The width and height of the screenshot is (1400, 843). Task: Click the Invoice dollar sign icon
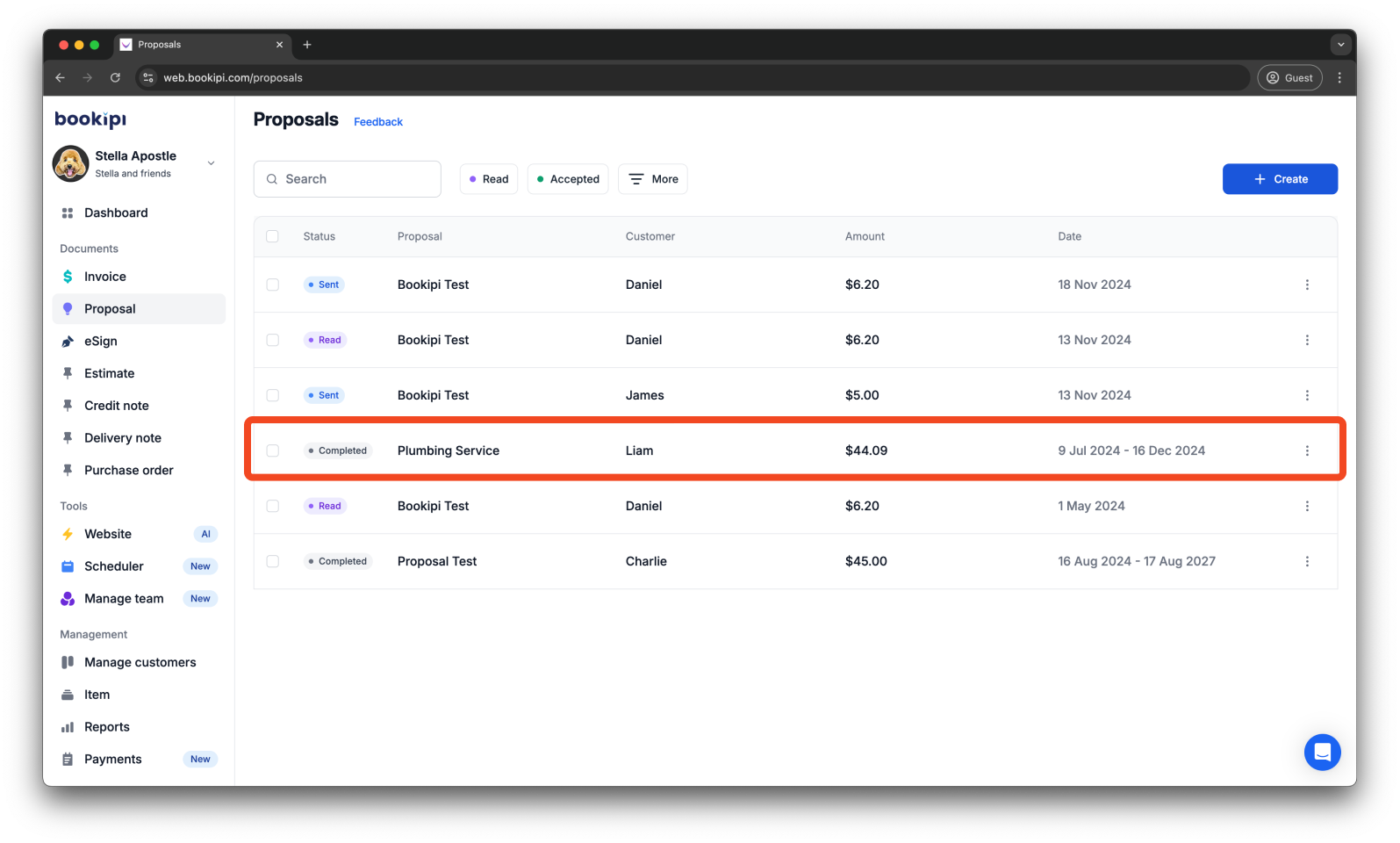(x=68, y=277)
